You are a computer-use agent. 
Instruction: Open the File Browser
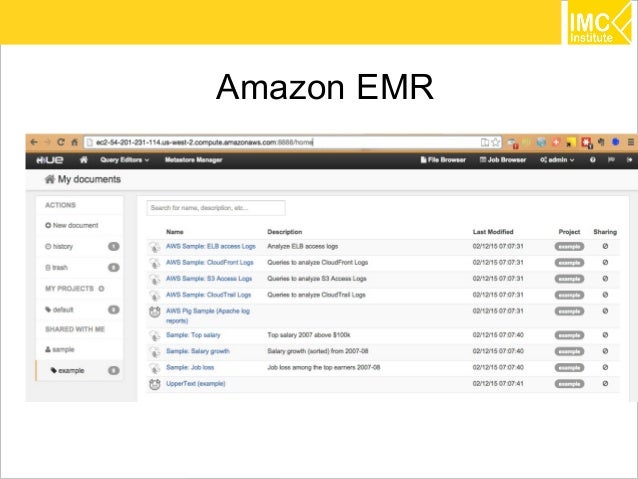tap(443, 160)
